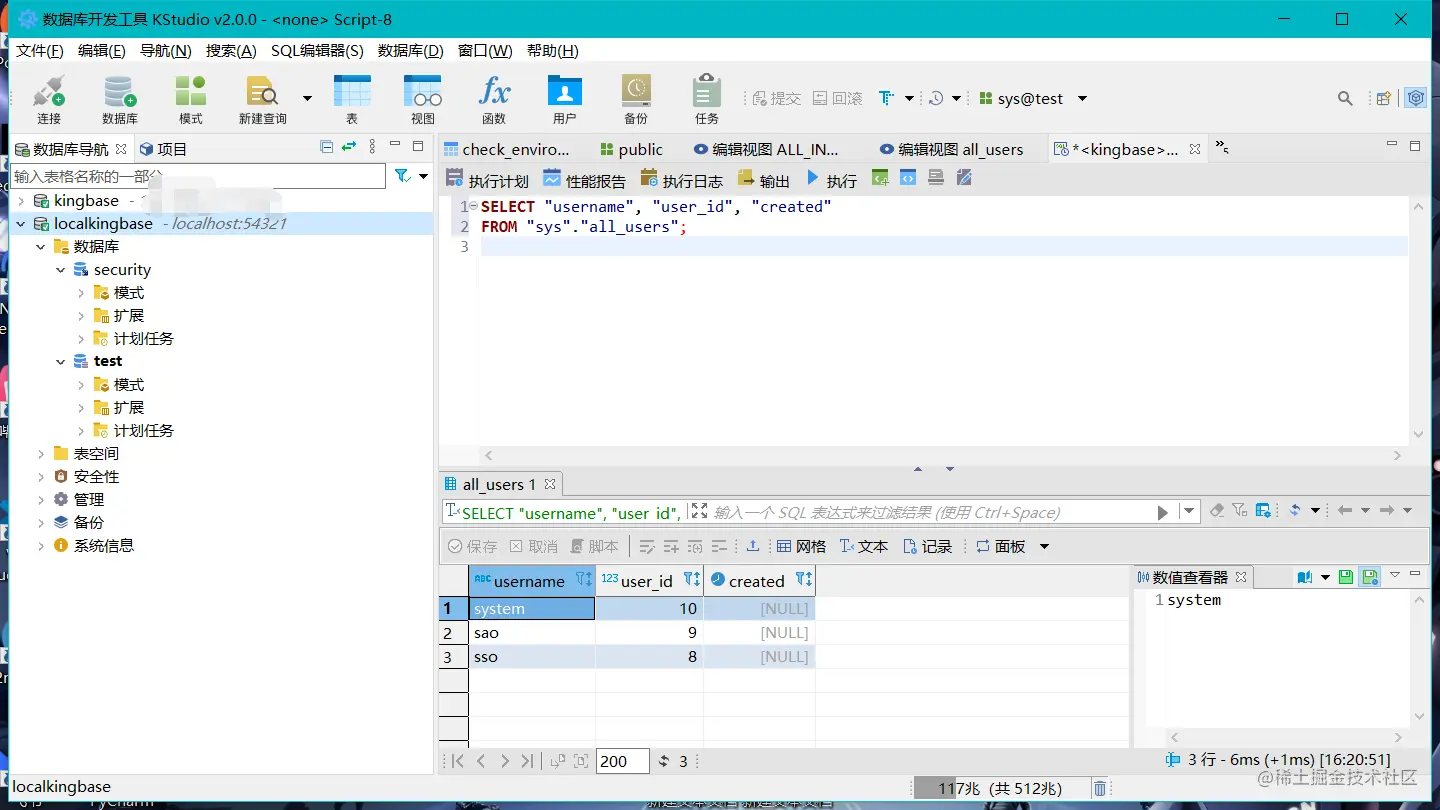Open the 备份 backup toolbar icon
Viewport: 1440px width, 810px height.
(636, 99)
